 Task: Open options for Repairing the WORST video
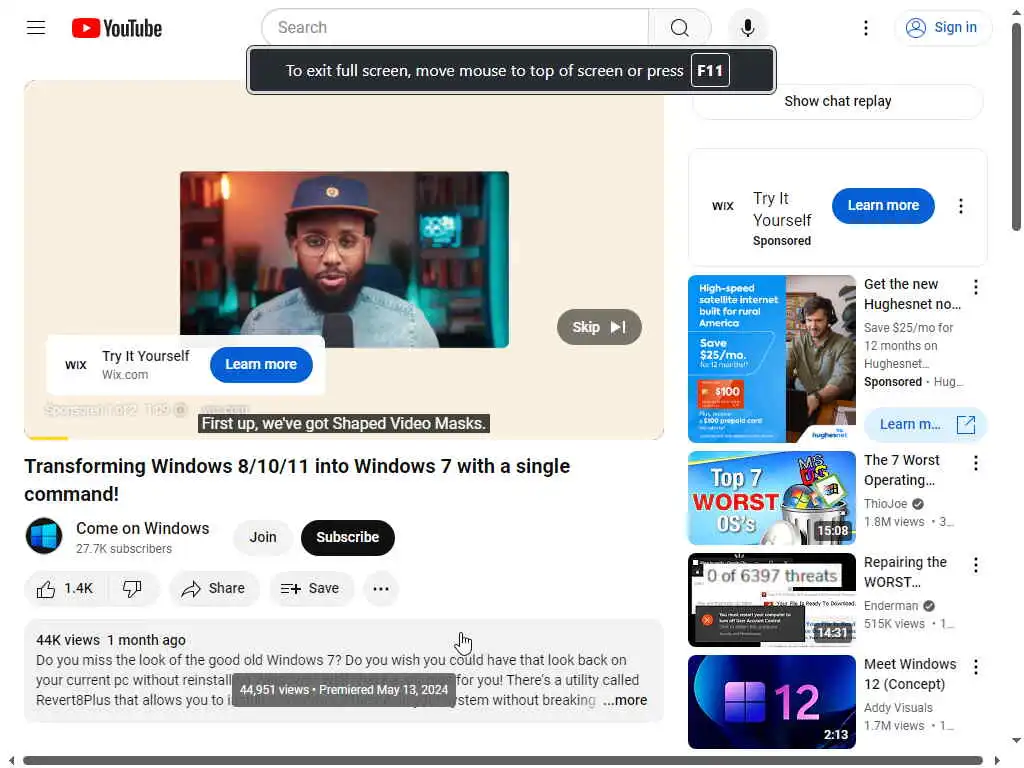[x=976, y=566]
